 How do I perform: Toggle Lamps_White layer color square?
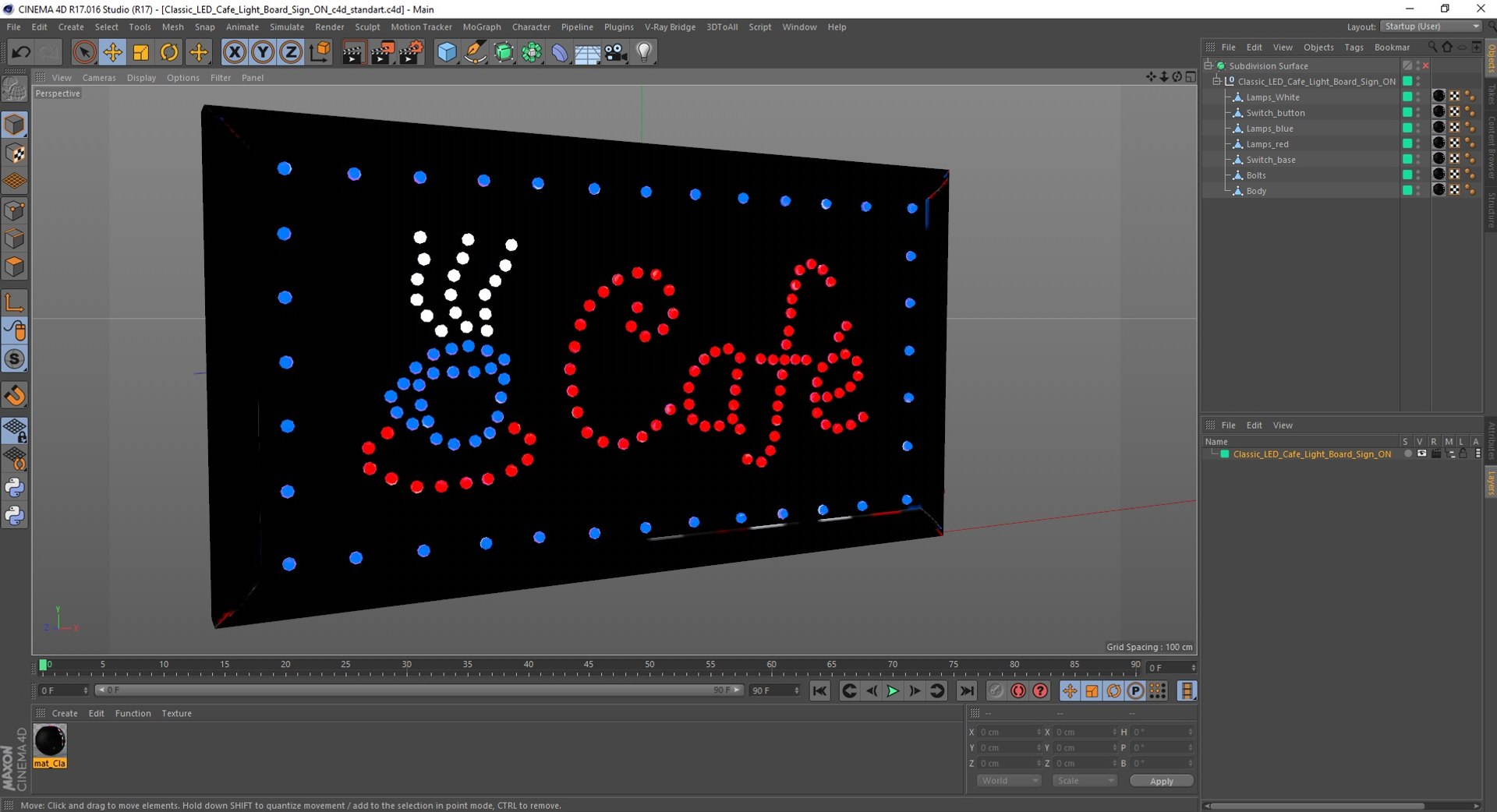pos(1407,97)
